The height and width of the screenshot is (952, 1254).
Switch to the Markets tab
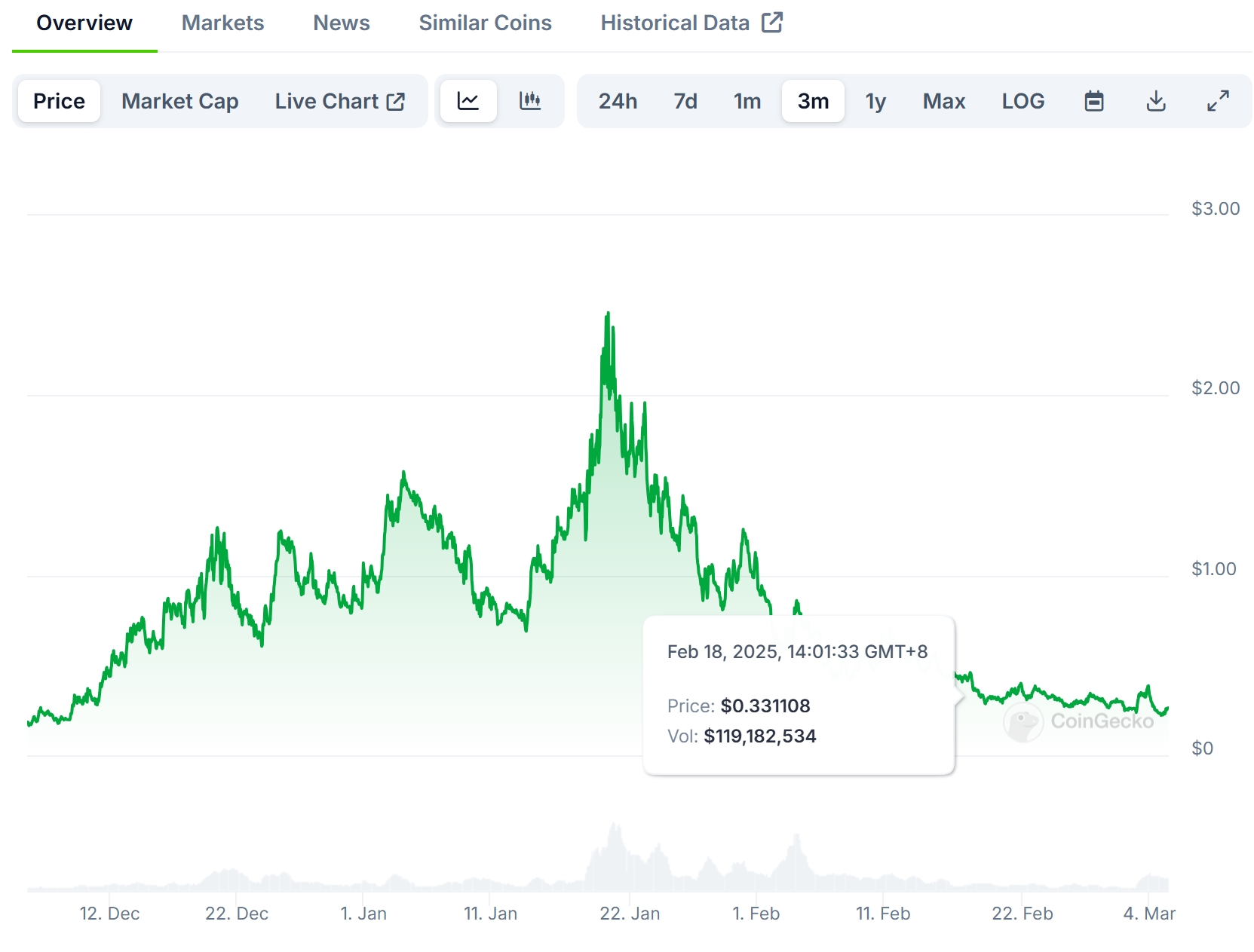(222, 23)
